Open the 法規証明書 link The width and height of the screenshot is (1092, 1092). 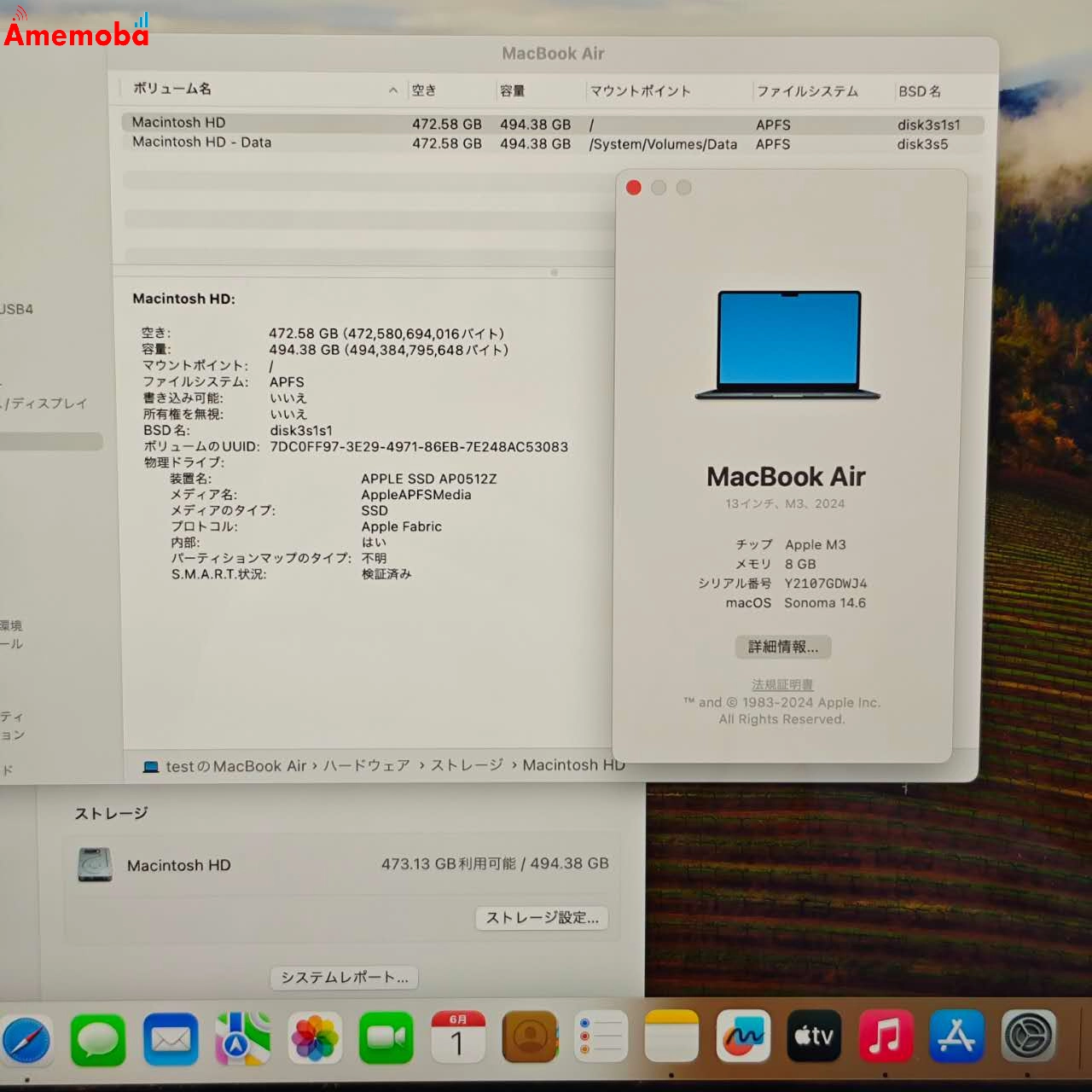click(781, 684)
